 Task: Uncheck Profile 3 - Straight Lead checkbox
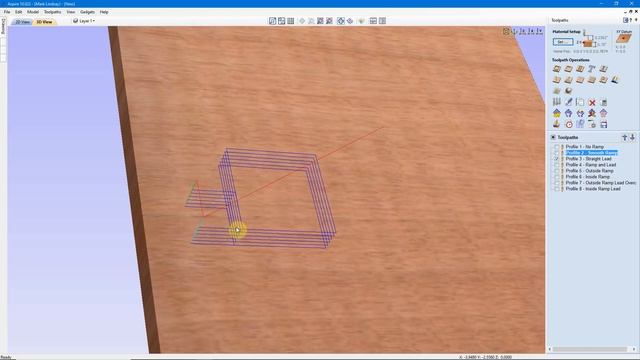point(556,159)
